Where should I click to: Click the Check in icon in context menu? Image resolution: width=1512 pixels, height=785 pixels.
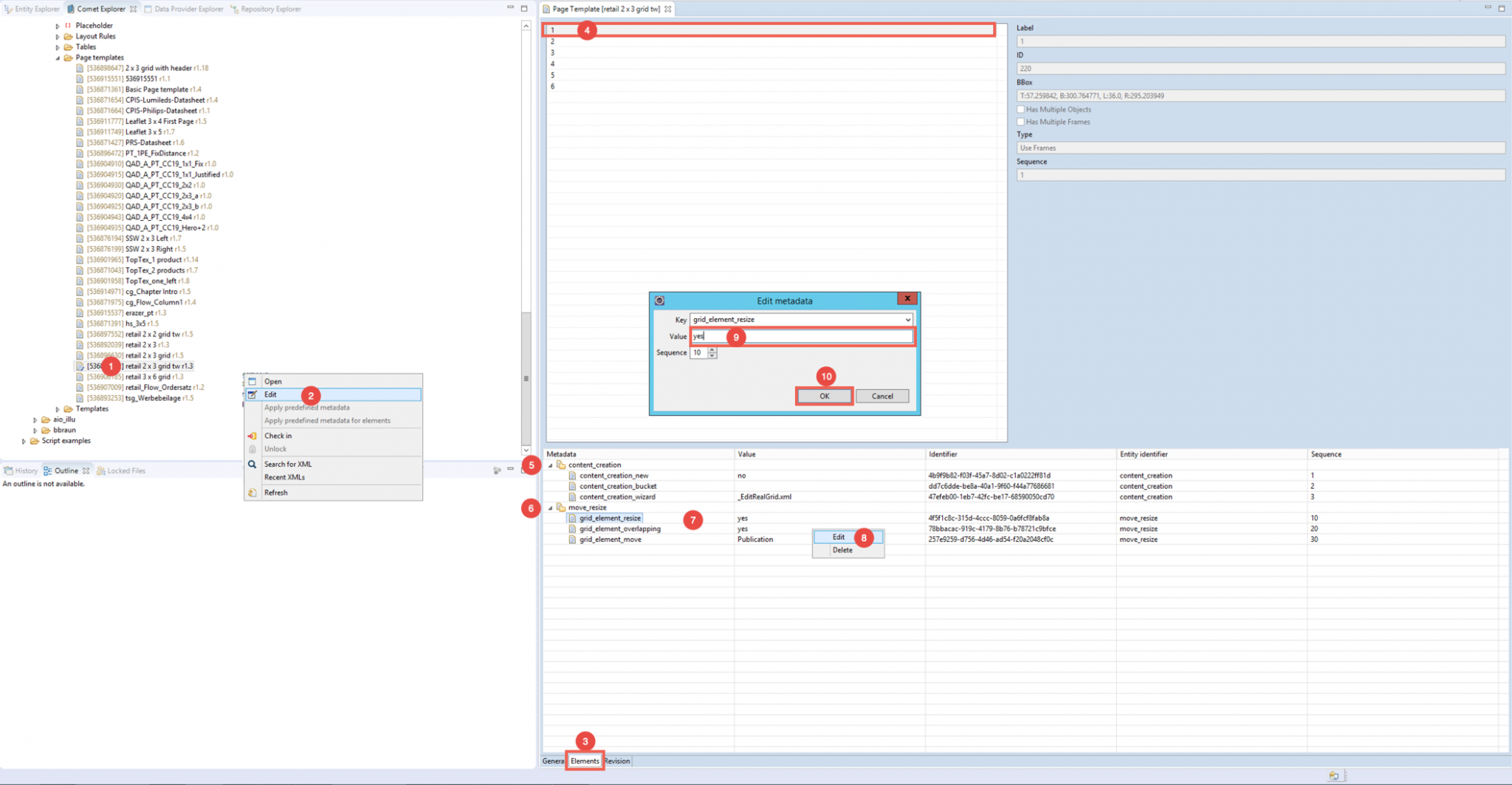pyautogui.click(x=252, y=436)
